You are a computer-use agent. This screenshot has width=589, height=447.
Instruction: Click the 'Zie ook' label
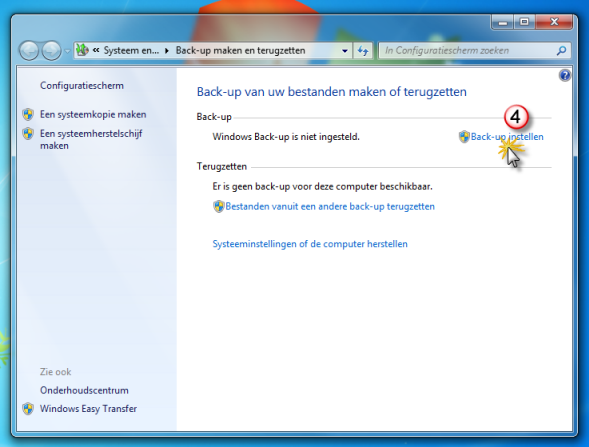pos(56,372)
